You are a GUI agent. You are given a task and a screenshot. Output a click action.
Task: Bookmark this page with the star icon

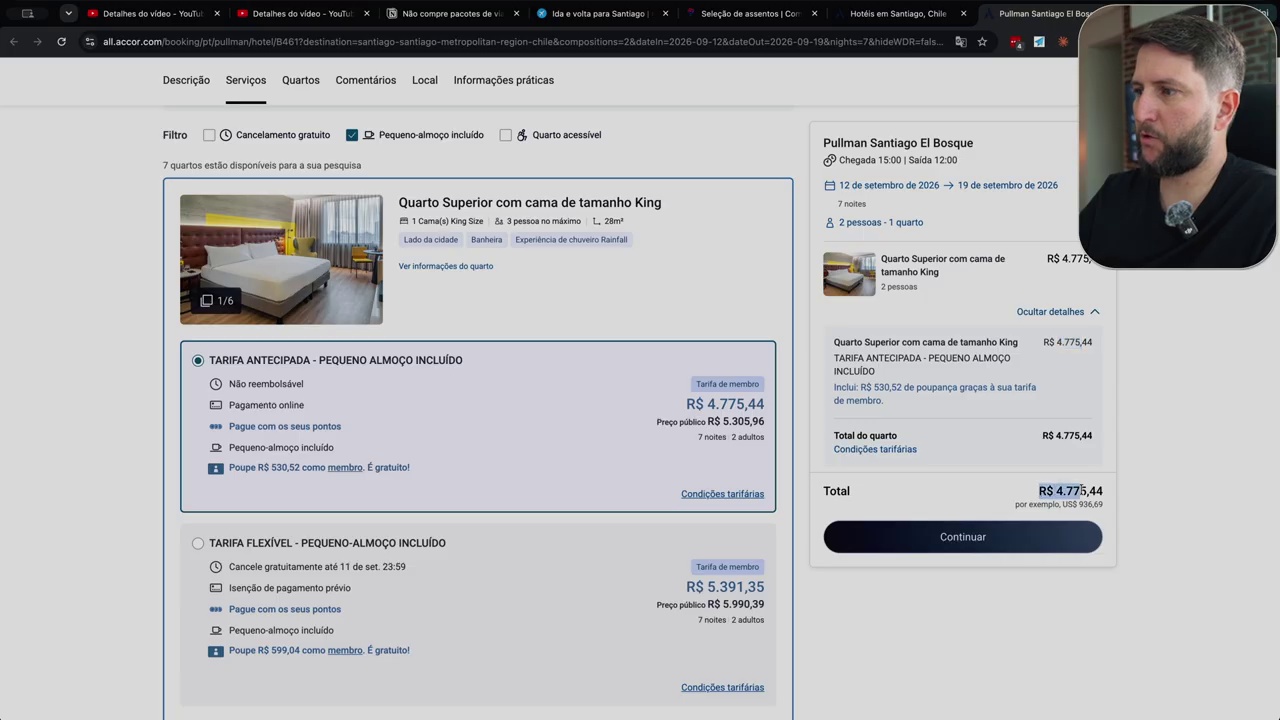pyautogui.click(x=982, y=42)
